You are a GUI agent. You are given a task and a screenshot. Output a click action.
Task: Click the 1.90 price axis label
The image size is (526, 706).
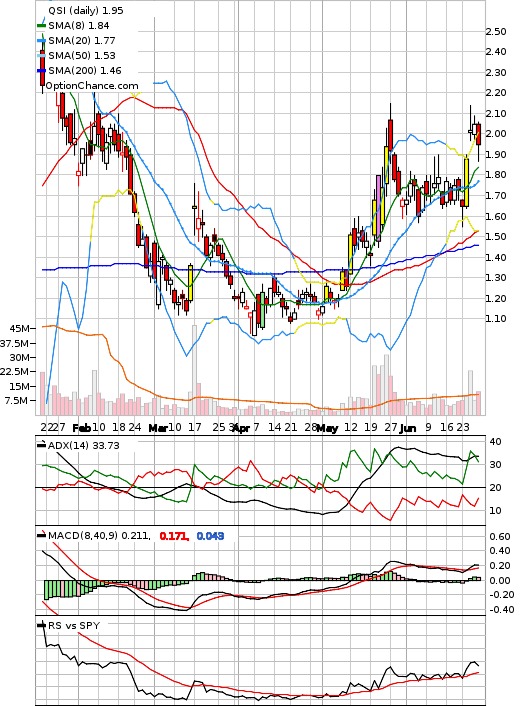click(496, 154)
